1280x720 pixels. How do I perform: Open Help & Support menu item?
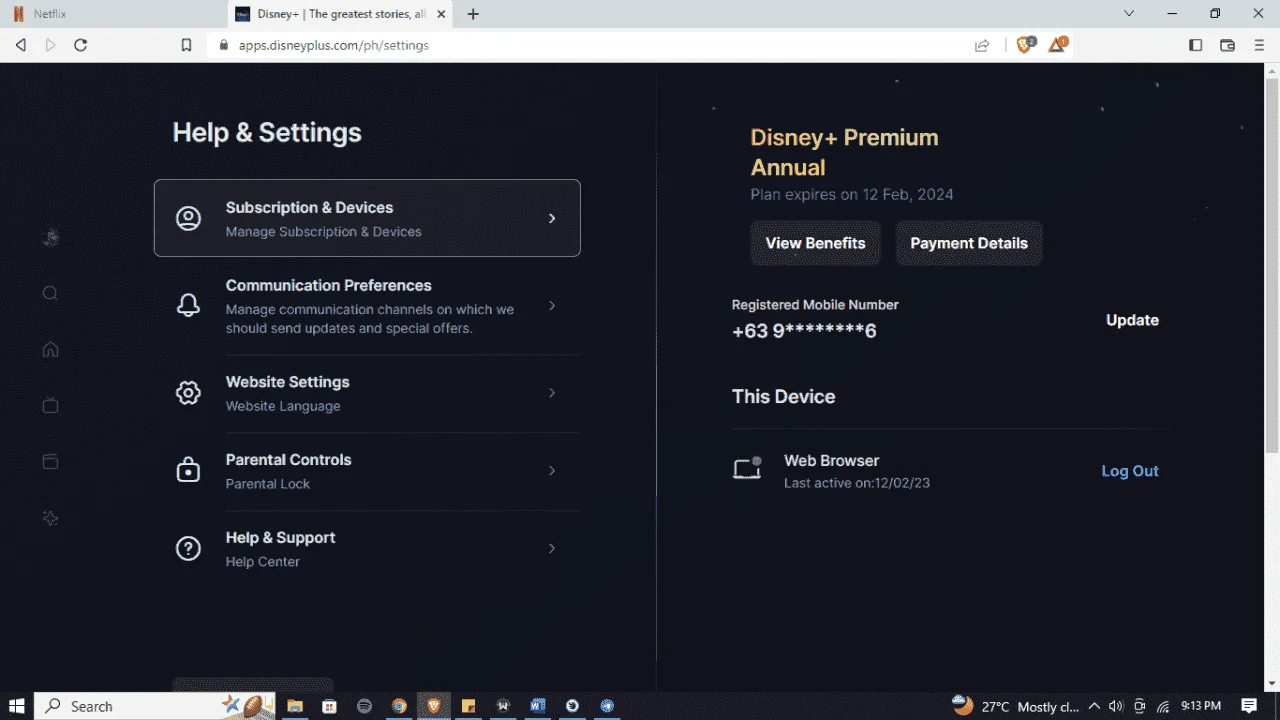click(367, 549)
